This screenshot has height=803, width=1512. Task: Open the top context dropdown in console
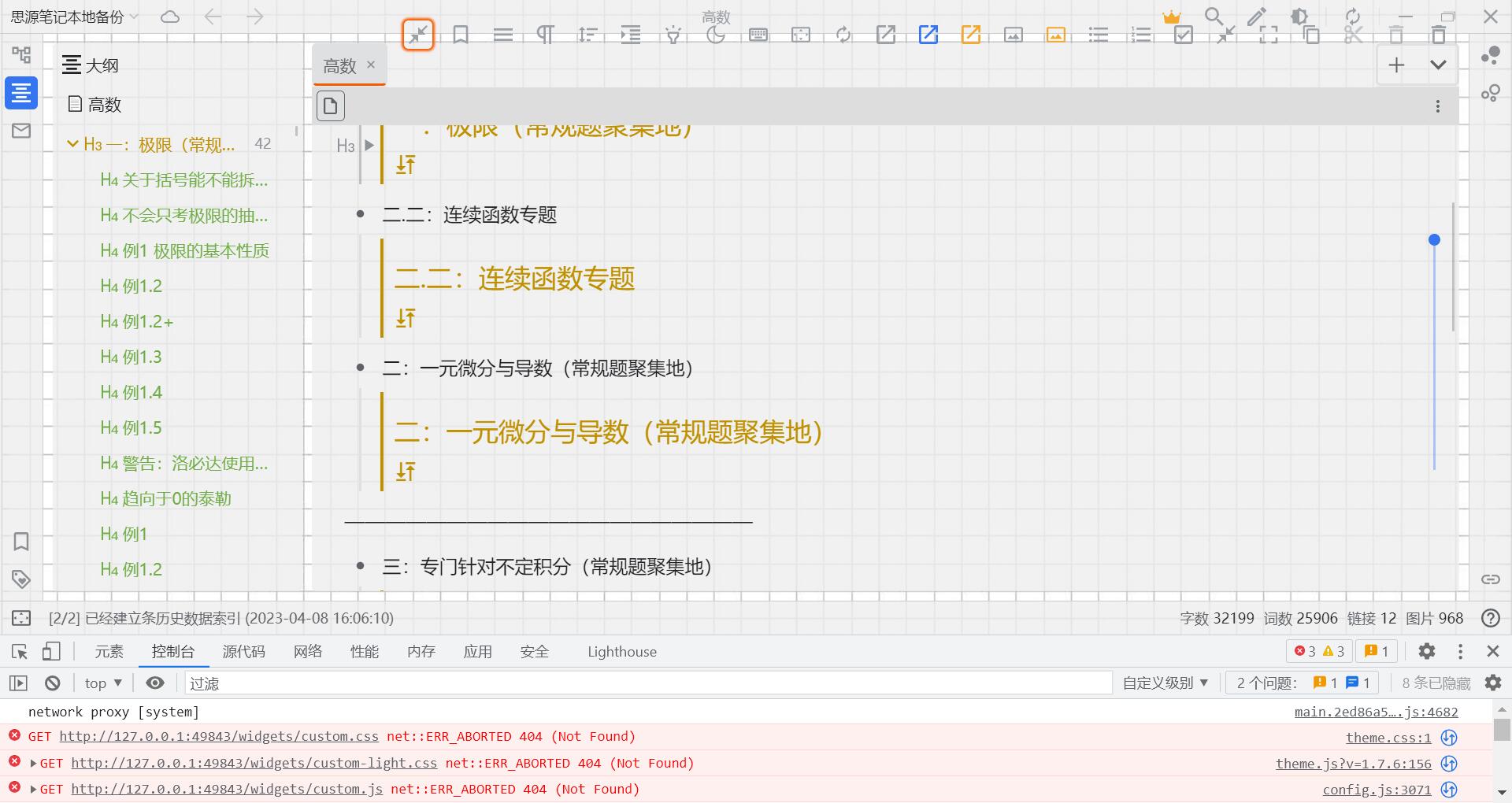point(103,683)
